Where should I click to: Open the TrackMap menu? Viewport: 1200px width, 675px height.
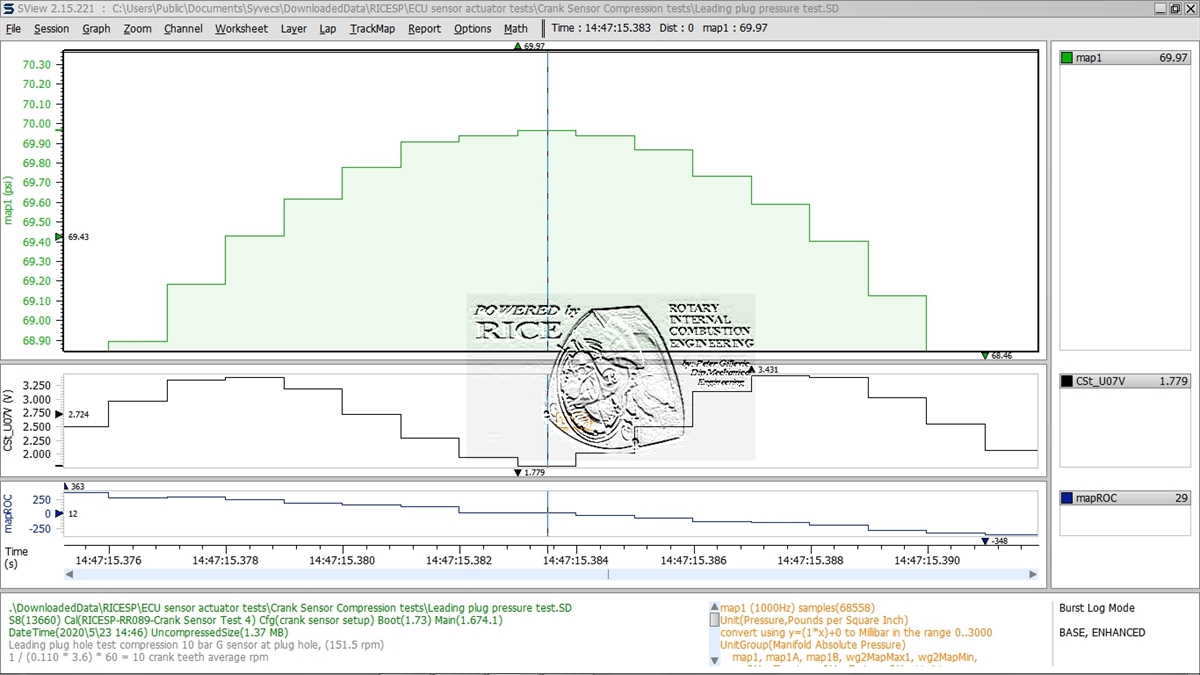coord(372,29)
